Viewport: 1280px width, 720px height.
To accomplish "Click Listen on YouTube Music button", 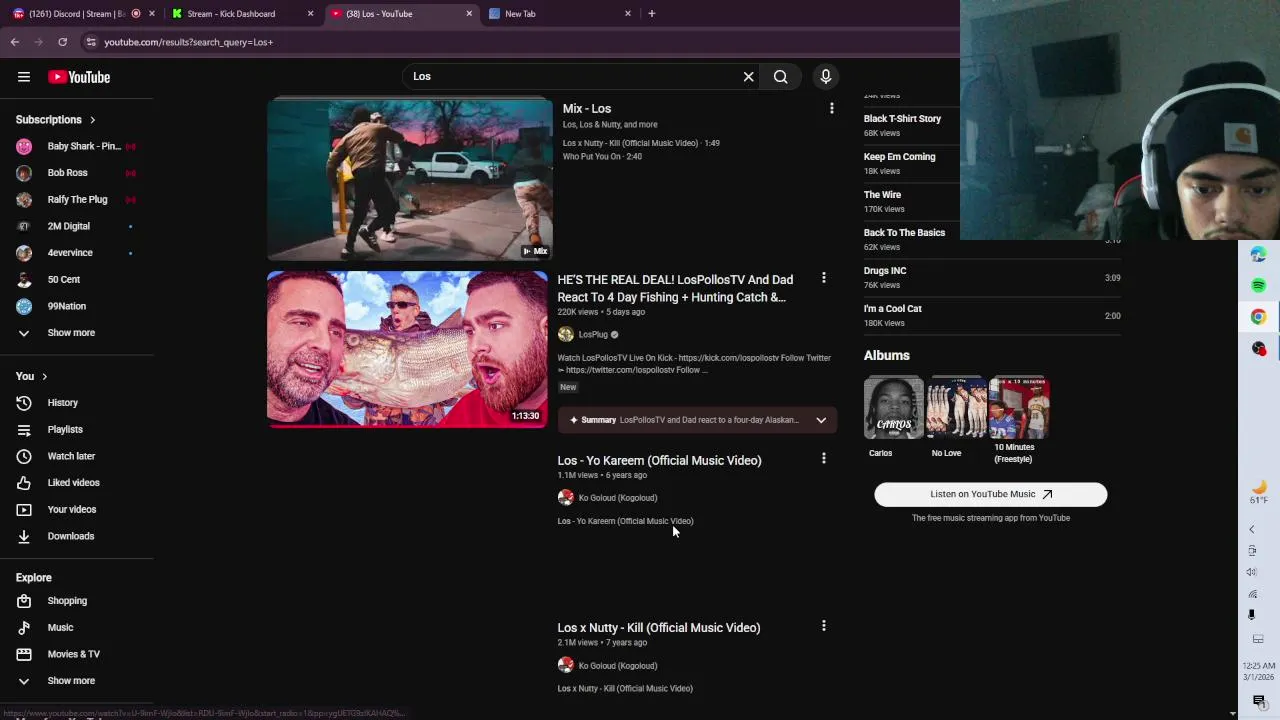I will click(x=991, y=494).
